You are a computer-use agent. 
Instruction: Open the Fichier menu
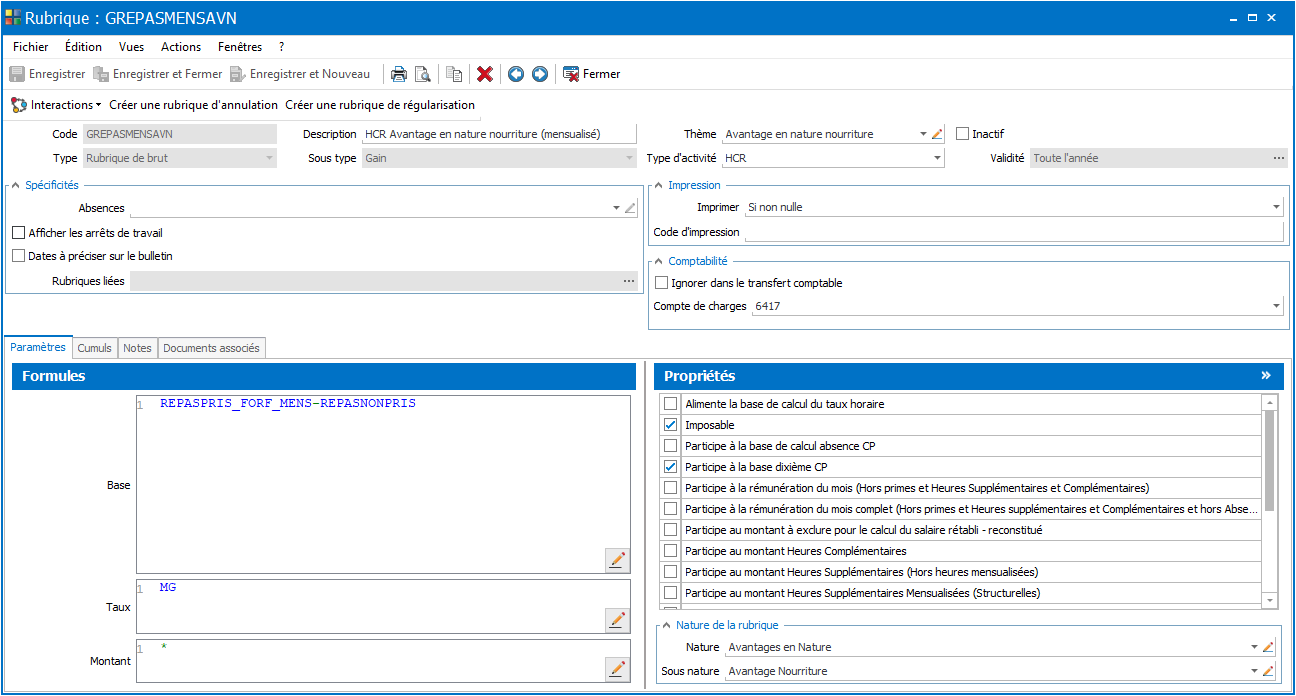tap(30, 47)
